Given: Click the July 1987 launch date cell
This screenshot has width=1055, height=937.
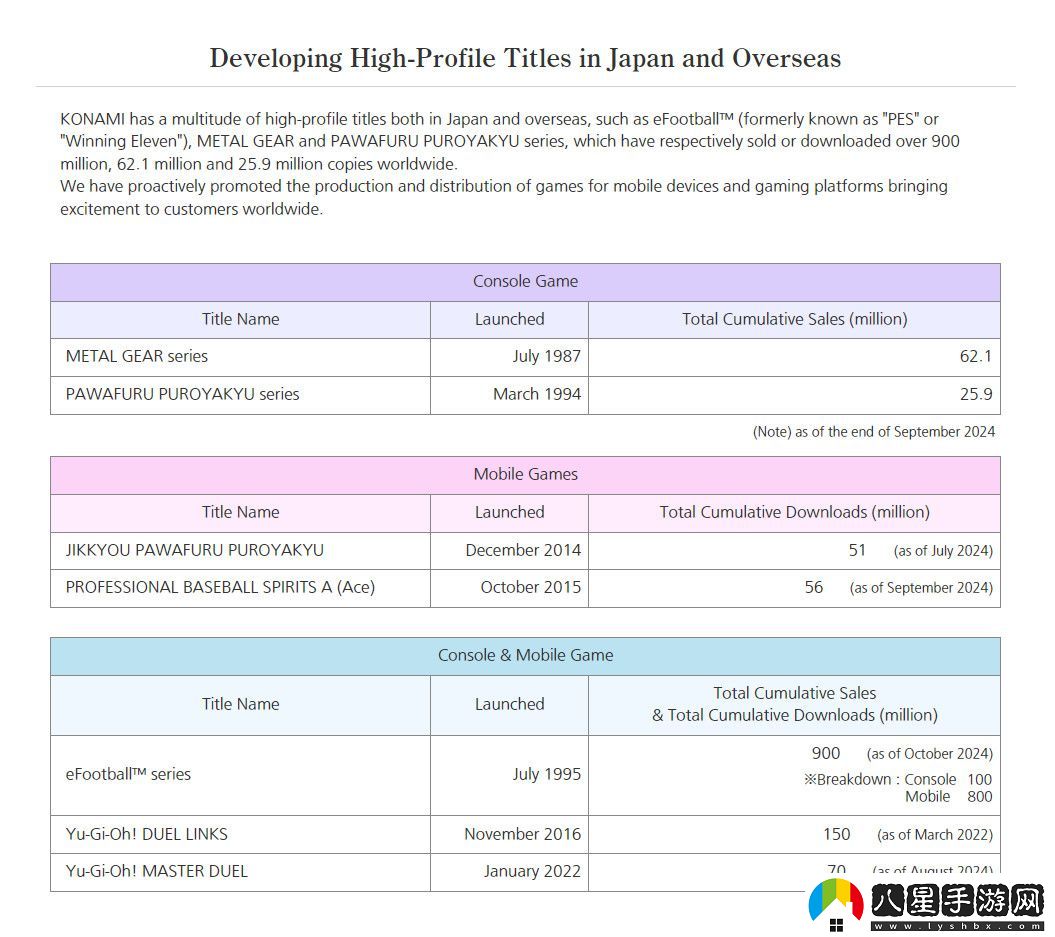Looking at the screenshot, I should point(546,357).
